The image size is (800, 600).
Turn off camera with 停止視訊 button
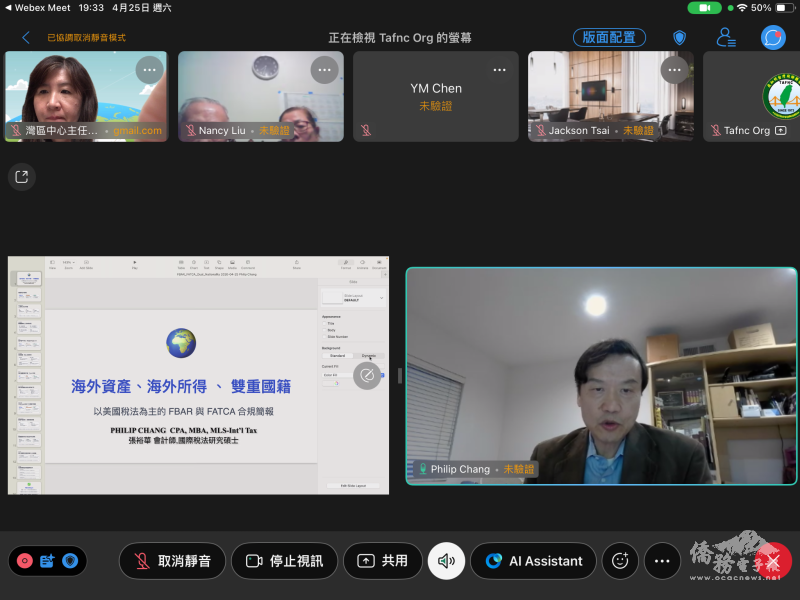(284, 561)
